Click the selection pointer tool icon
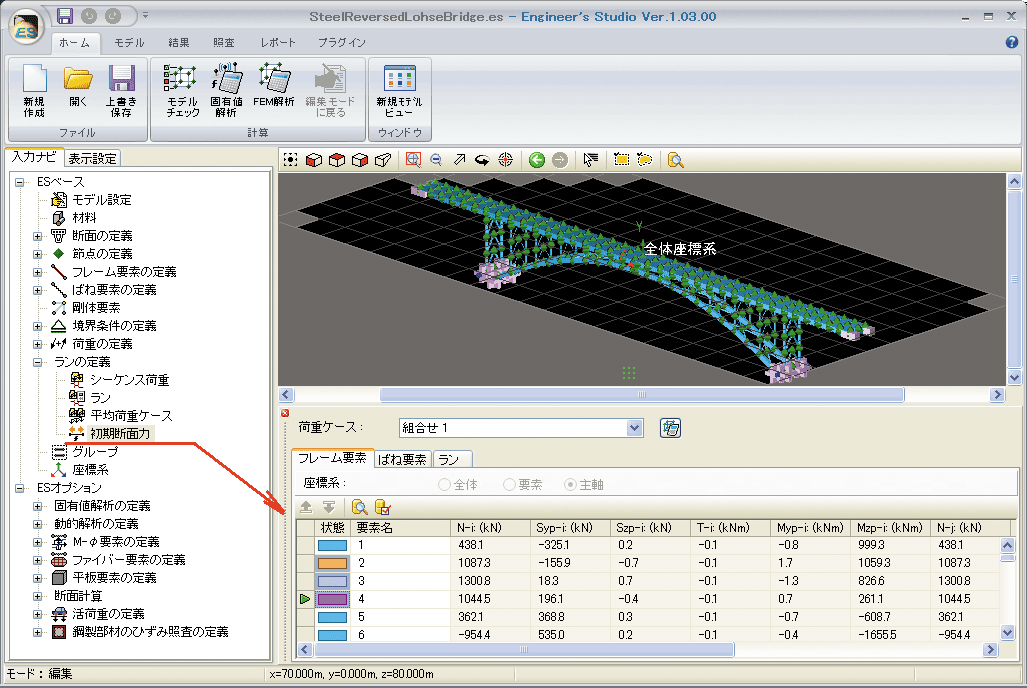This screenshot has height=688, width=1027. [x=591, y=160]
